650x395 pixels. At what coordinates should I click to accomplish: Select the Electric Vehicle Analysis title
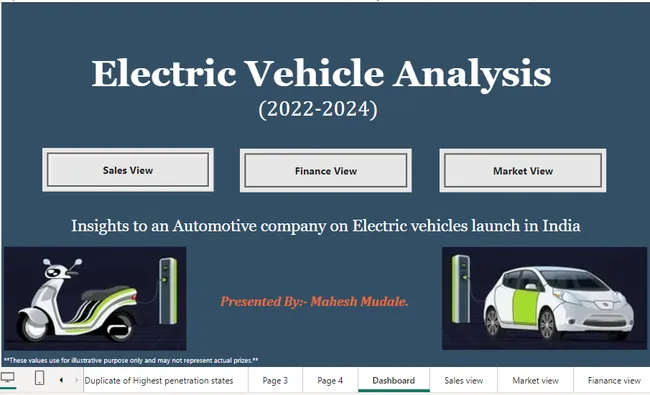pyautogui.click(x=321, y=74)
